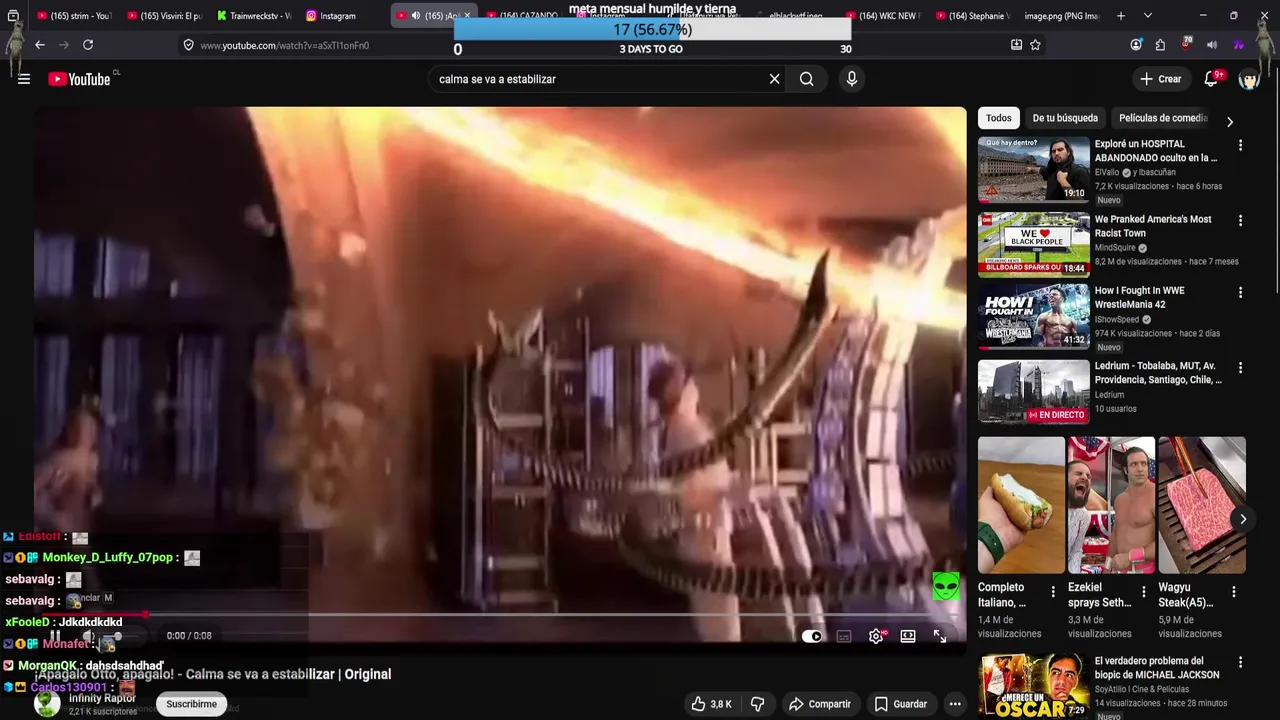
Task: Click the Compartir button
Action: tap(819, 704)
